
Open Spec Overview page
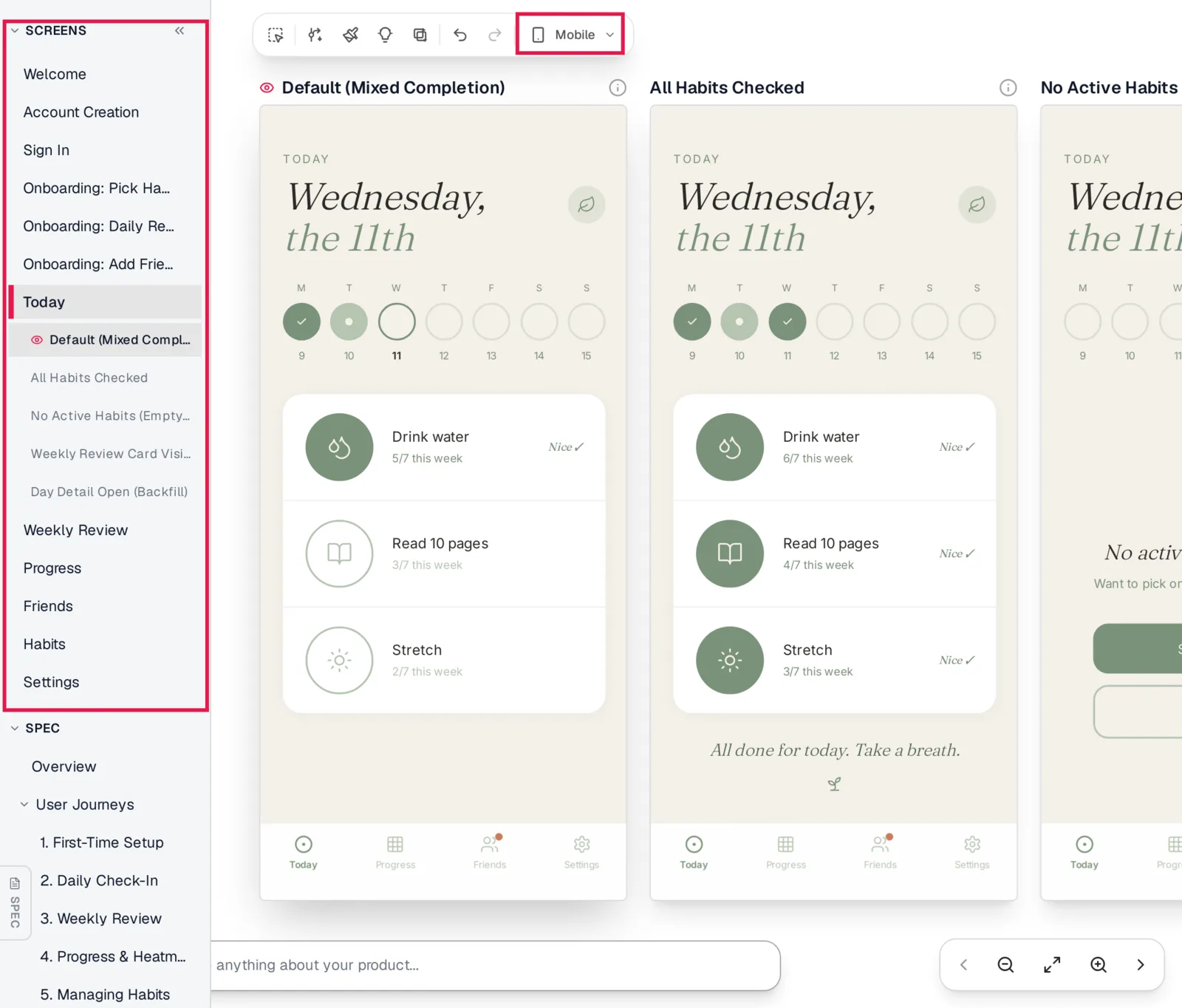64,766
